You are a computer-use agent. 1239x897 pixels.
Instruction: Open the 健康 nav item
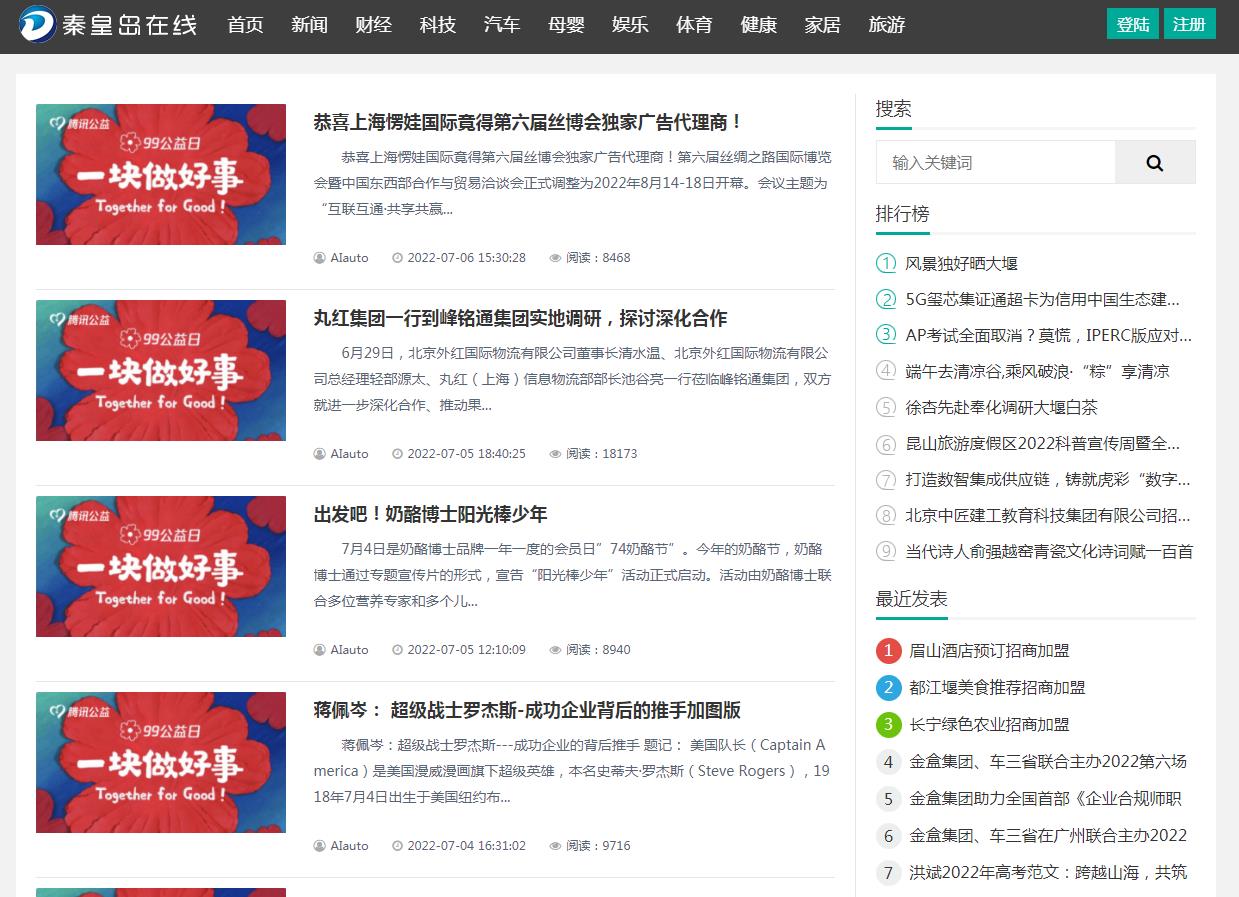(759, 25)
